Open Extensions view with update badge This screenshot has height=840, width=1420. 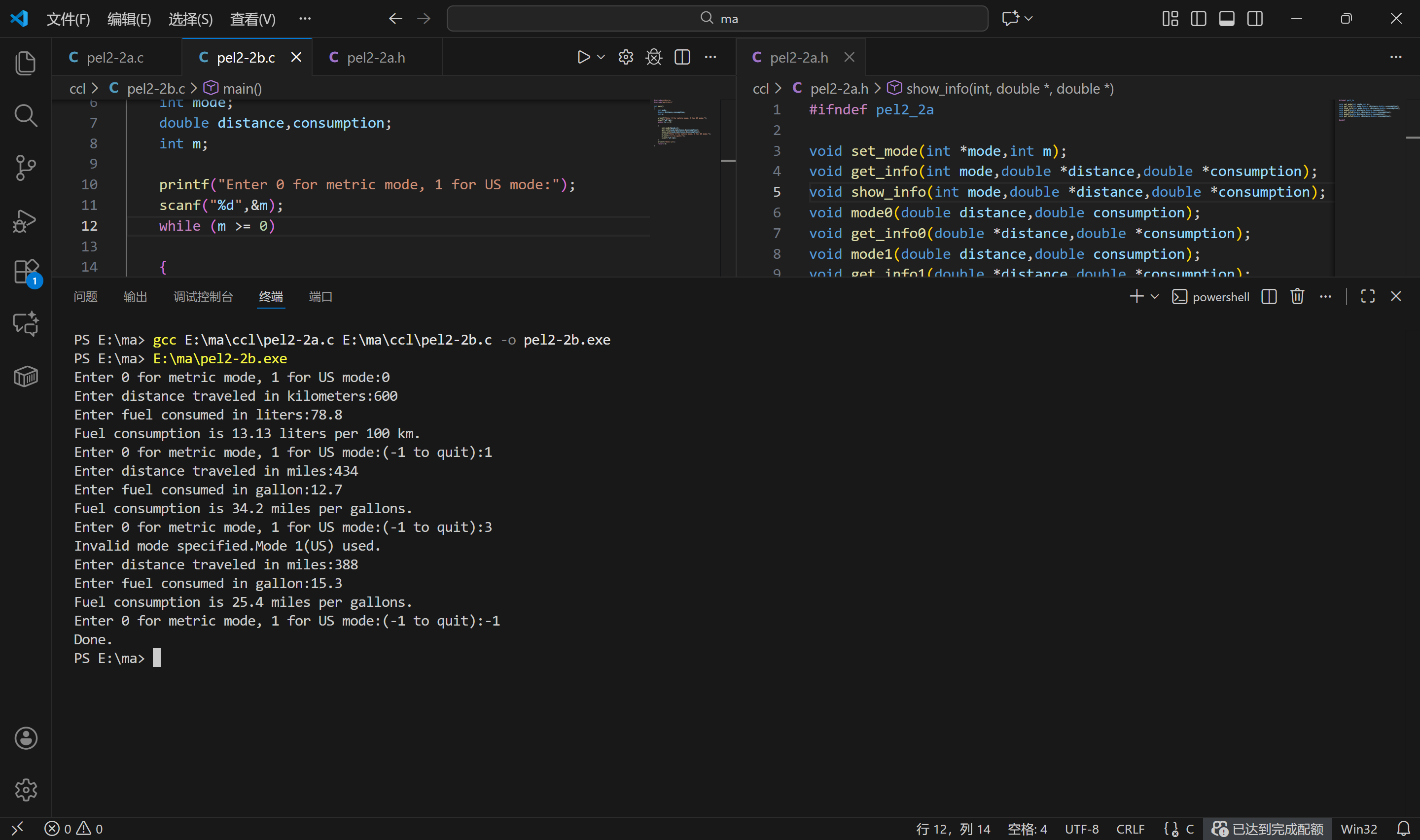click(x=26, y=272)
